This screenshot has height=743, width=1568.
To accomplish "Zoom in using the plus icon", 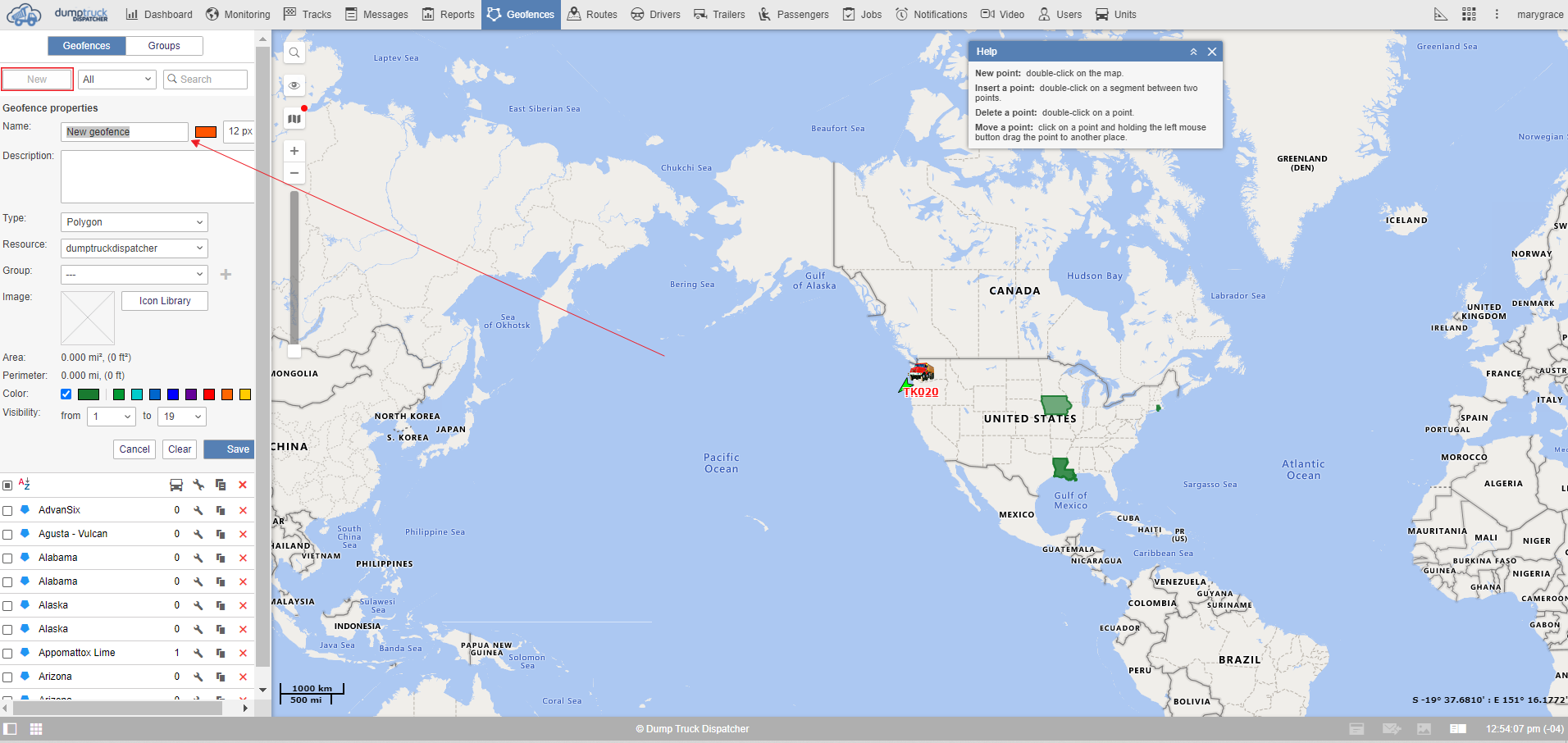I will click(294, 150).
